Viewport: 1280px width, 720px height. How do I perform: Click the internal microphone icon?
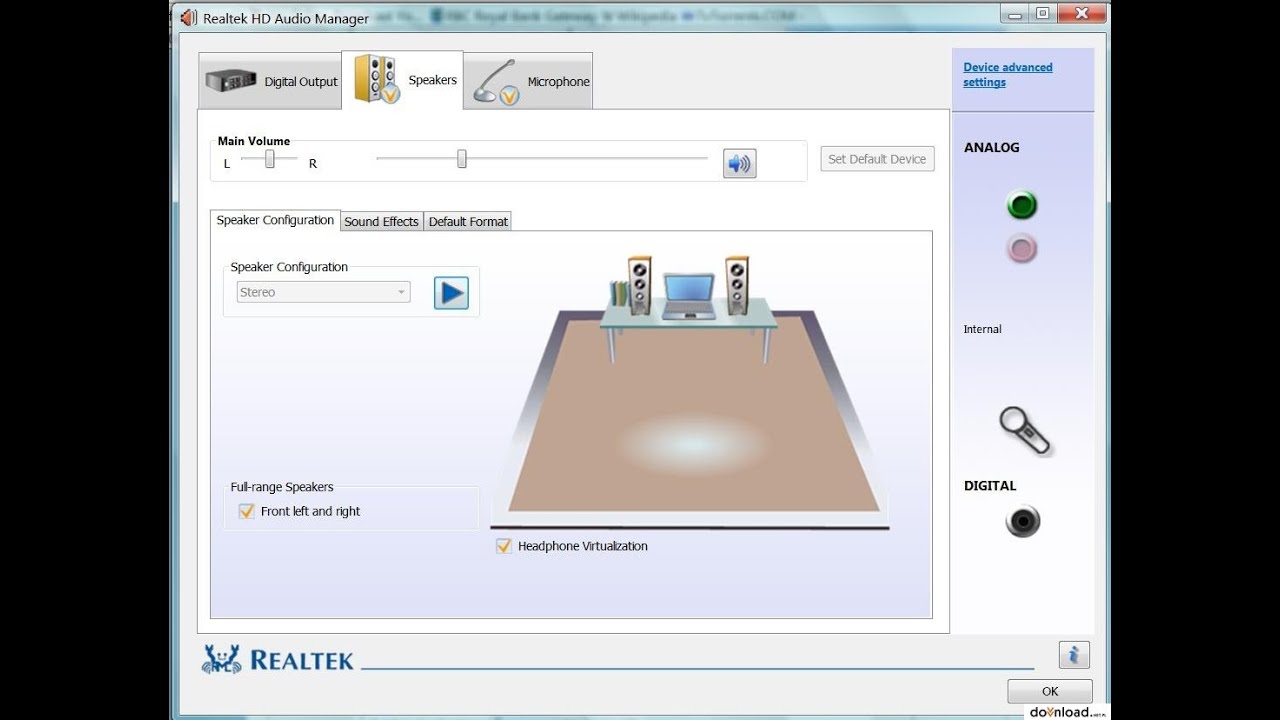(1025, 430)
